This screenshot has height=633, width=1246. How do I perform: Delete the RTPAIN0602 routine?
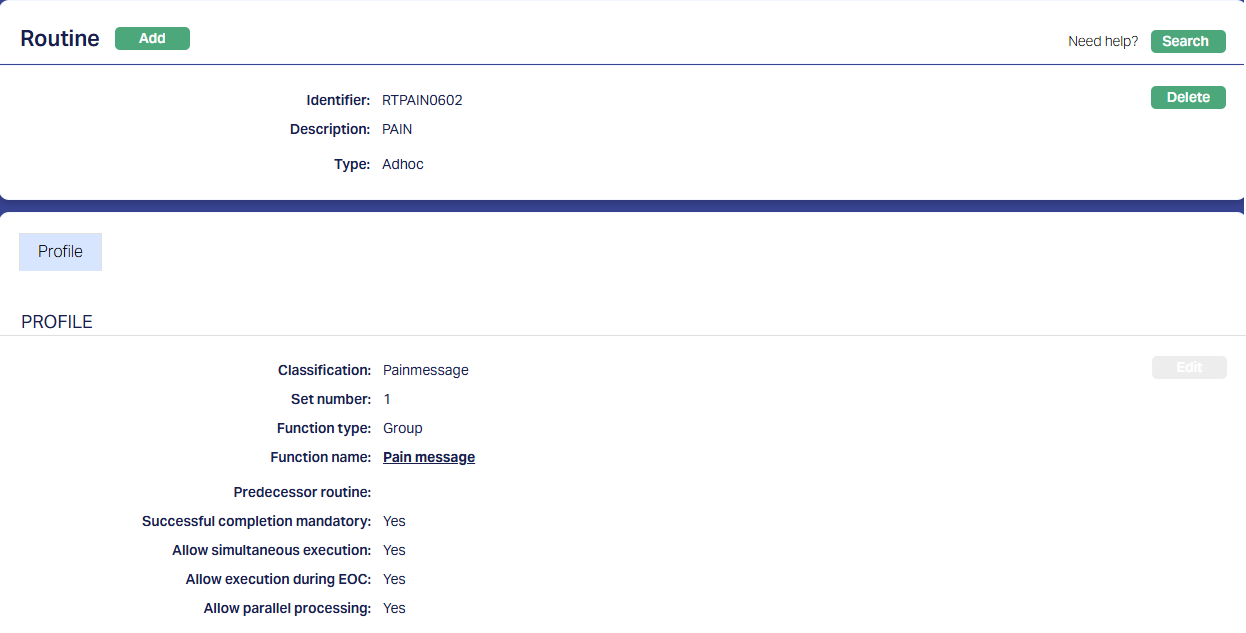[1187, 97]
